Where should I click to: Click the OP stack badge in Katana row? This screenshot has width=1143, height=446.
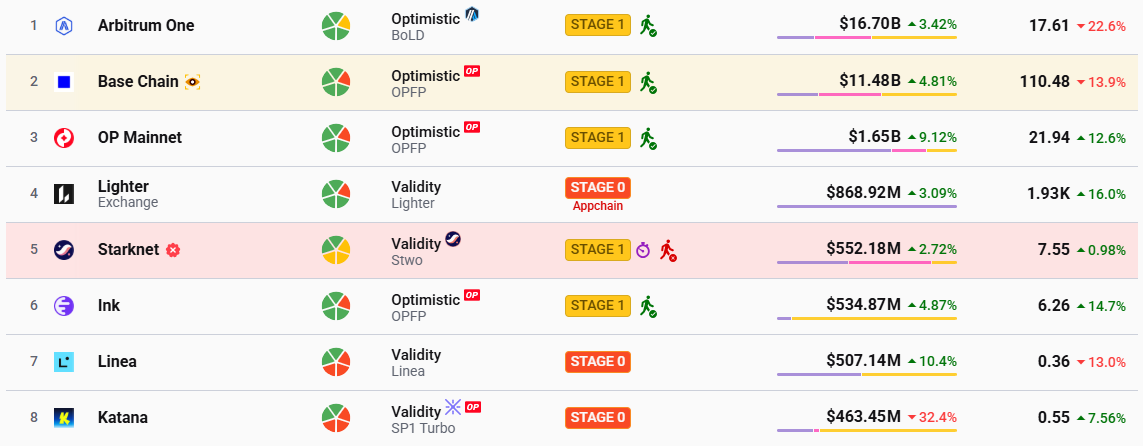click(x=473, y=407)
